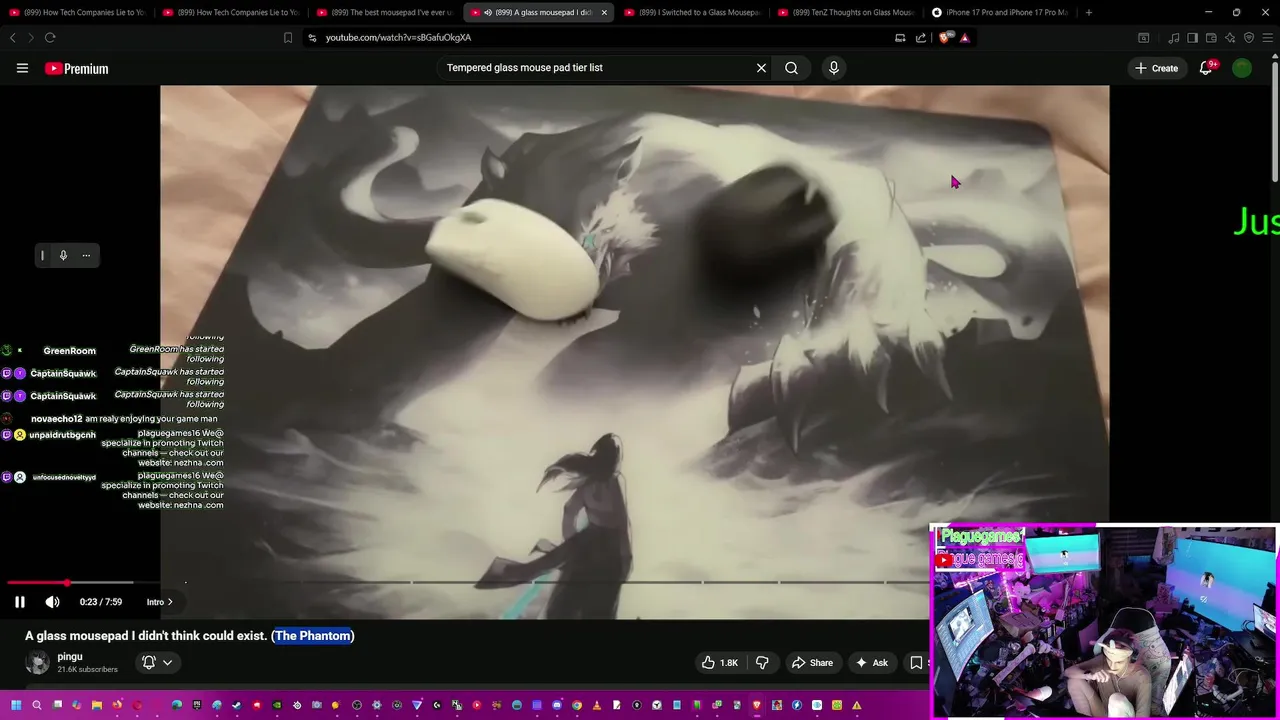The width and height of the screenshot is (1280, 720).
Task: Open Brave VPN shield icon
Action: tap(1249, 38)
